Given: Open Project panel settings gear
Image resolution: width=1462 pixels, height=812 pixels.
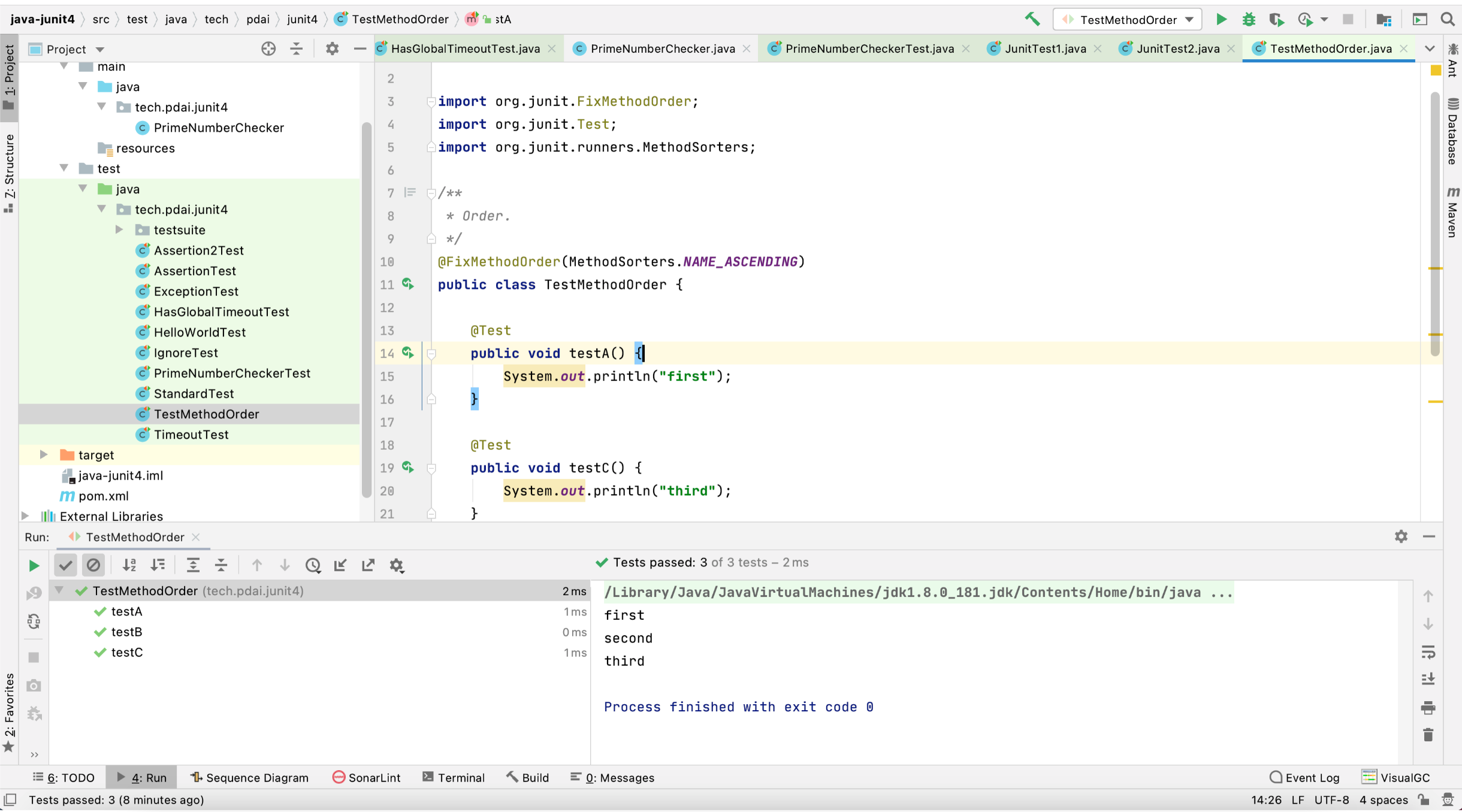Looking at the screenshot, I should click(332, 49).
